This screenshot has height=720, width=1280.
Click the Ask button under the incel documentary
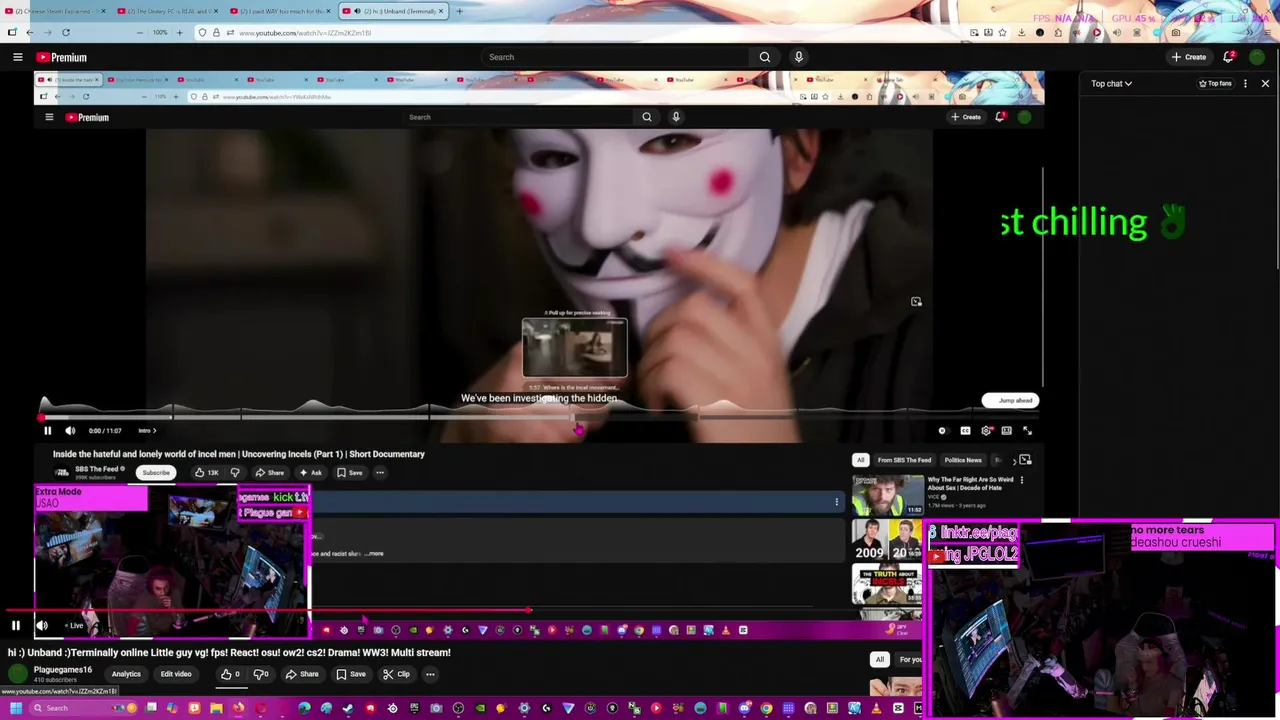tap(310, 473)
